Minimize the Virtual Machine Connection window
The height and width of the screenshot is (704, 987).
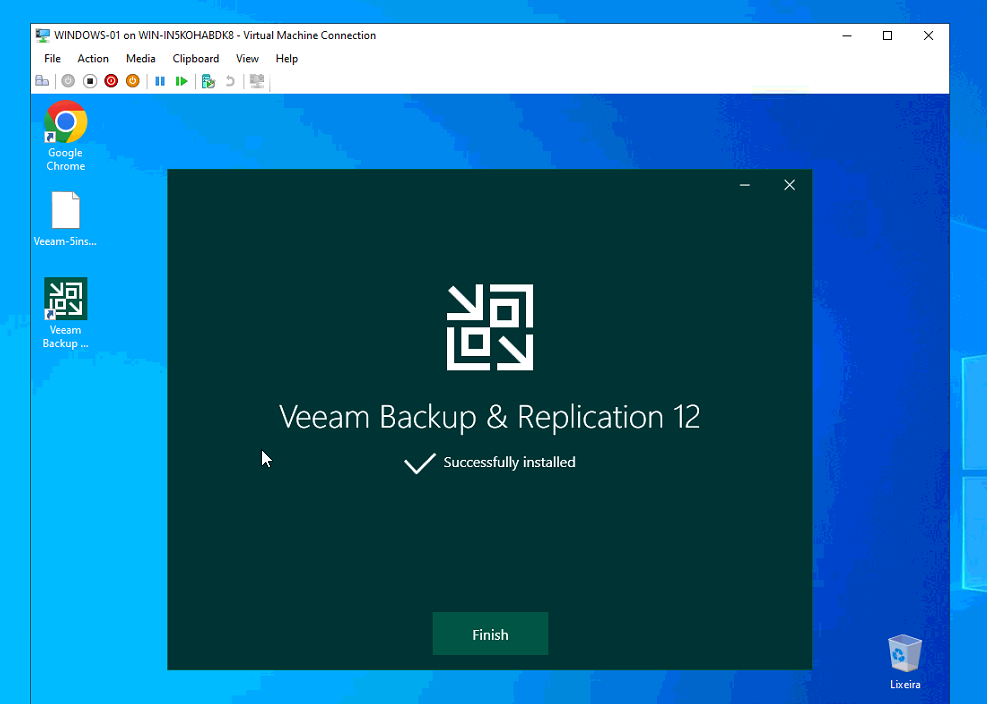(x=847, y=35)
